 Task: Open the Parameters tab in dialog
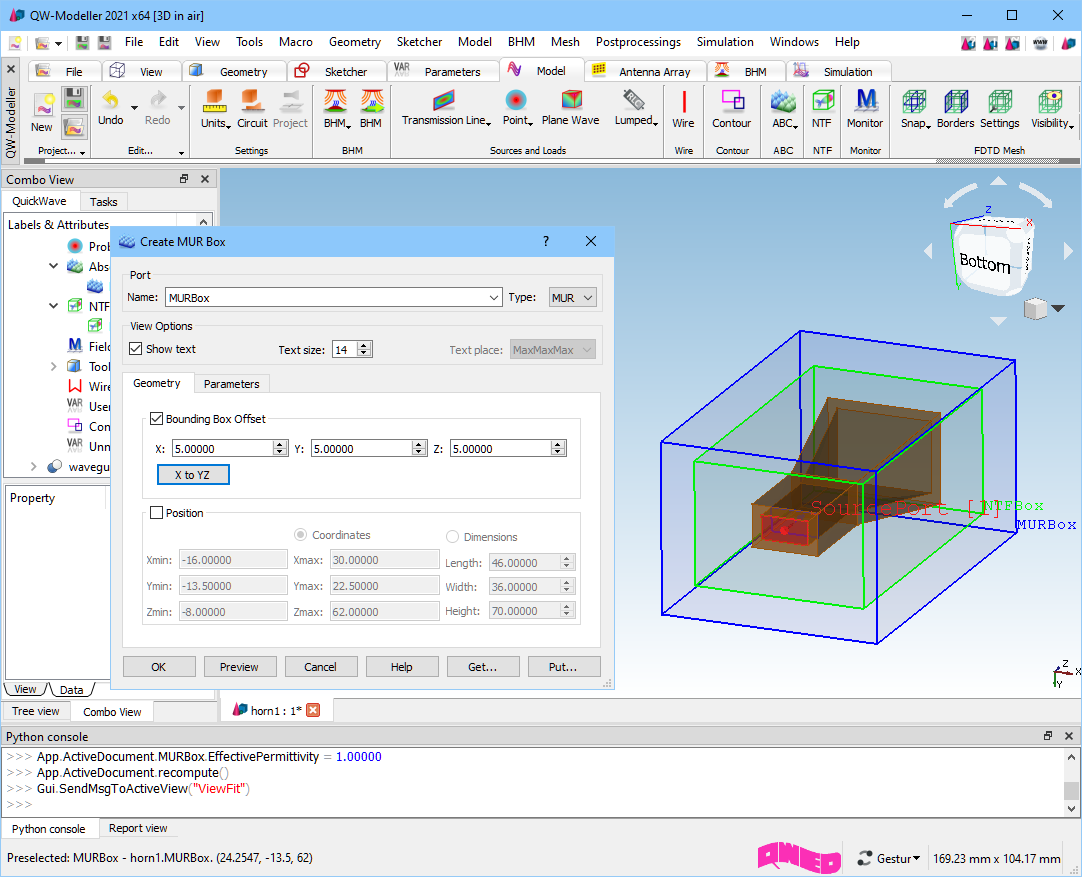tap(232, 384)
